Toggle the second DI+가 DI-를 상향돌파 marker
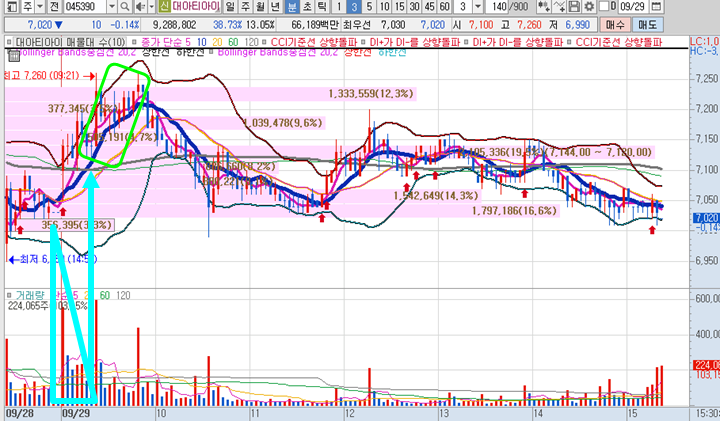720x421 pixels. click(x=466, y=42)
